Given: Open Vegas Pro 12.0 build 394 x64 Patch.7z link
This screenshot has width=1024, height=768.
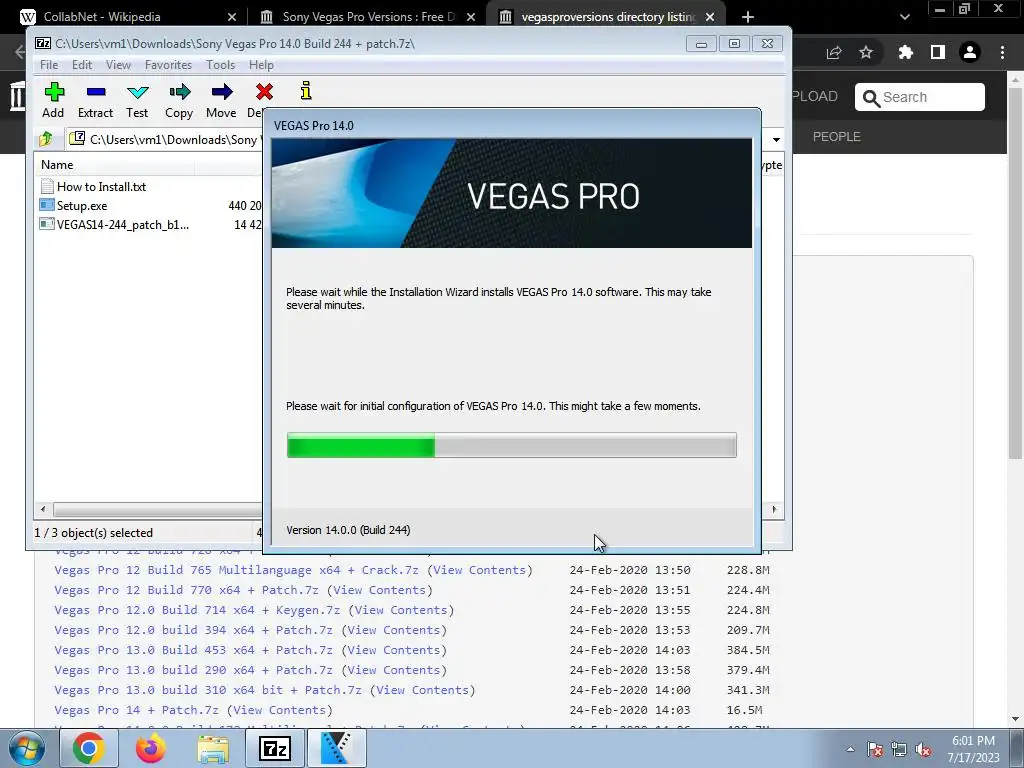Looking at the screenshot, I should [x=193, y=630].
